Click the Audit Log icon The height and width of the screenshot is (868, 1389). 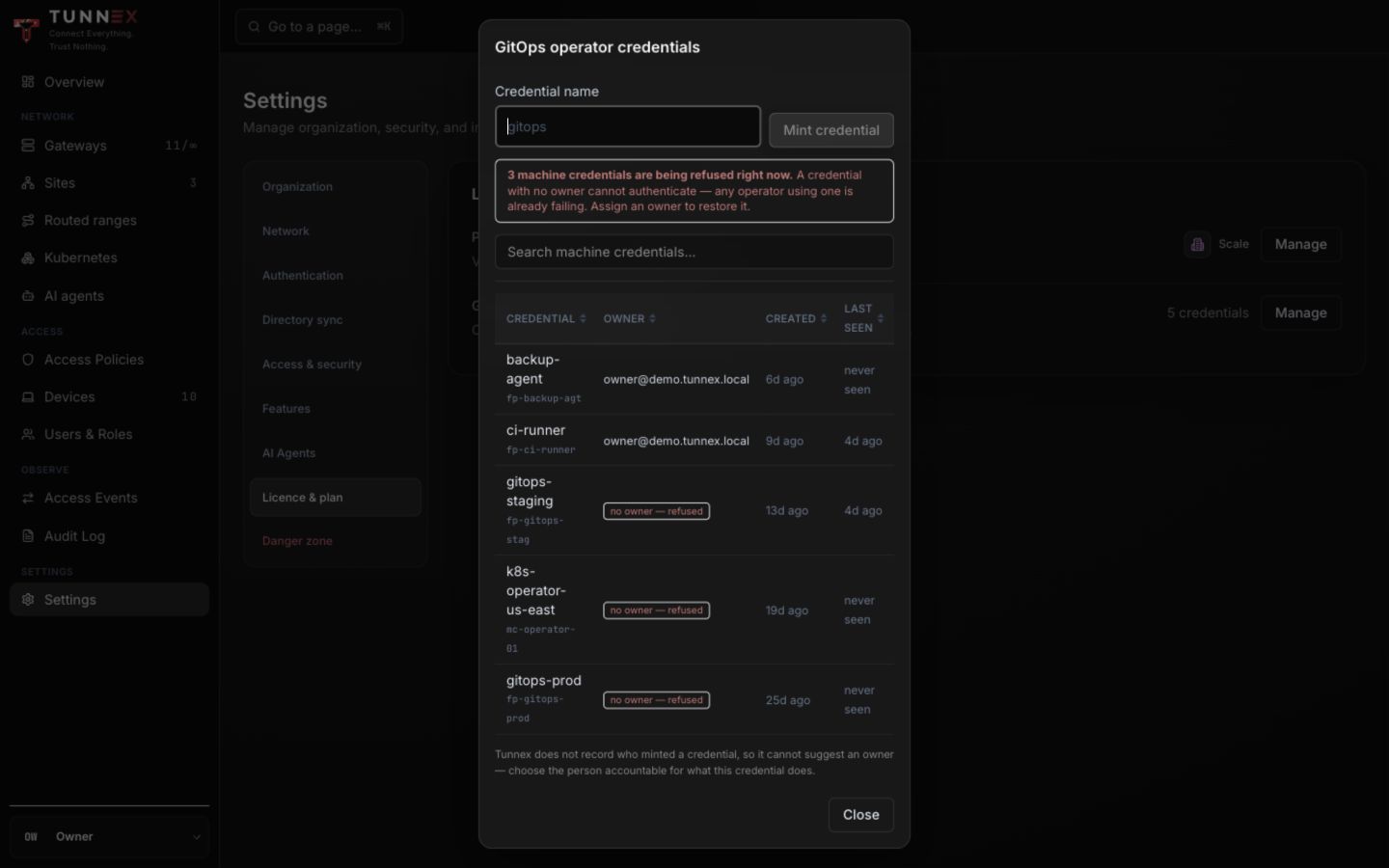pyautogui.click(x=28, y=536)
